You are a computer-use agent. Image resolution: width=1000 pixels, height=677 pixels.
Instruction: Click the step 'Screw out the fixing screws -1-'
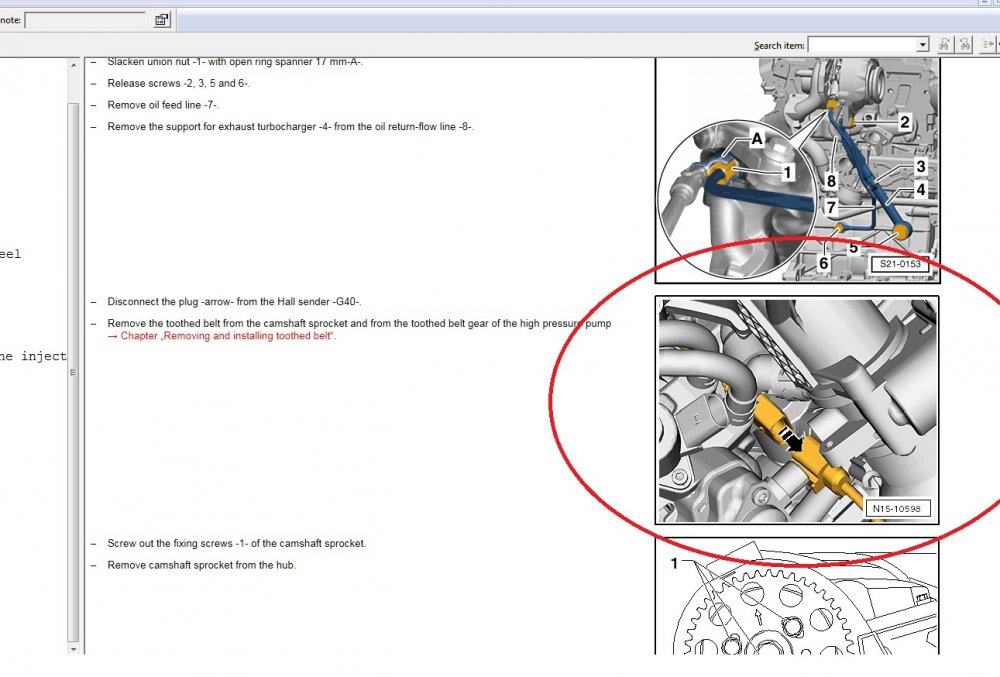(x=237, y=544)
